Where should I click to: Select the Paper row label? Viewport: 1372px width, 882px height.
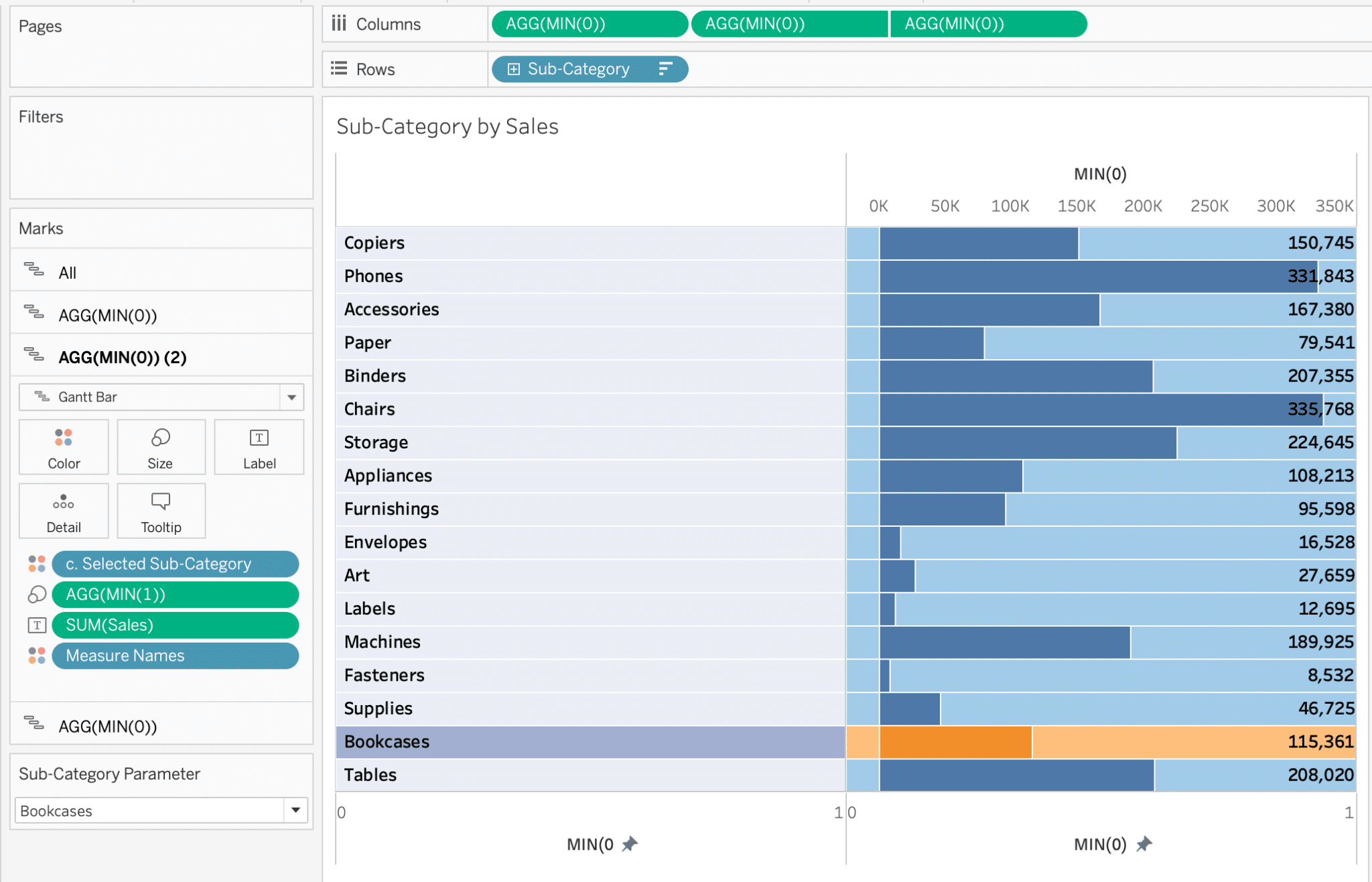tap(367, 342)
